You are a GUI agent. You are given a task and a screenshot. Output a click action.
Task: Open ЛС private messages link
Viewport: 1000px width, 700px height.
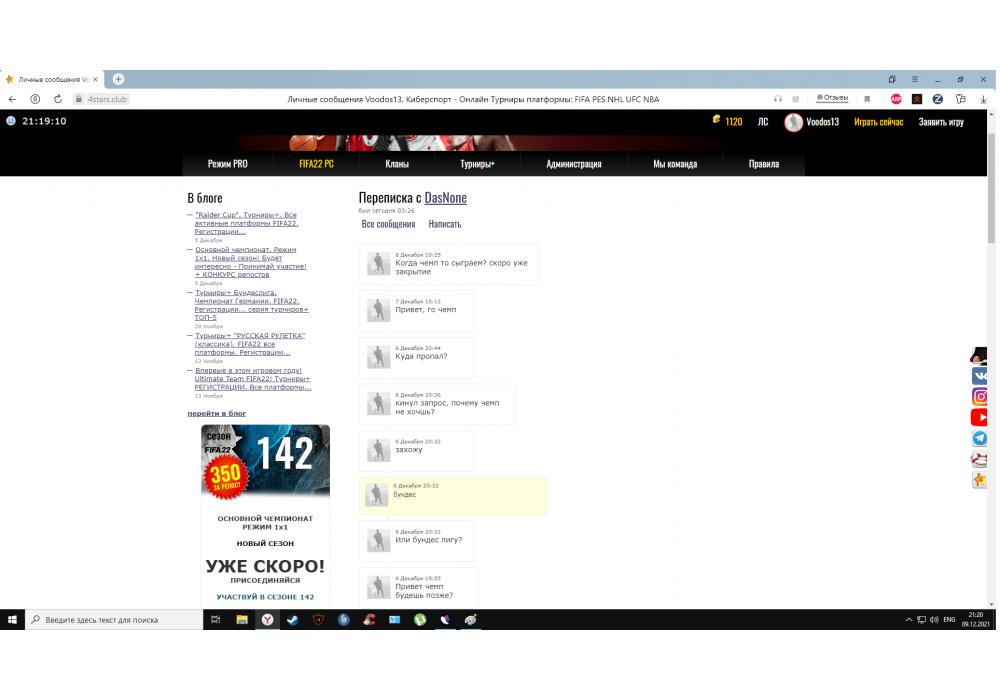point(763,122)
